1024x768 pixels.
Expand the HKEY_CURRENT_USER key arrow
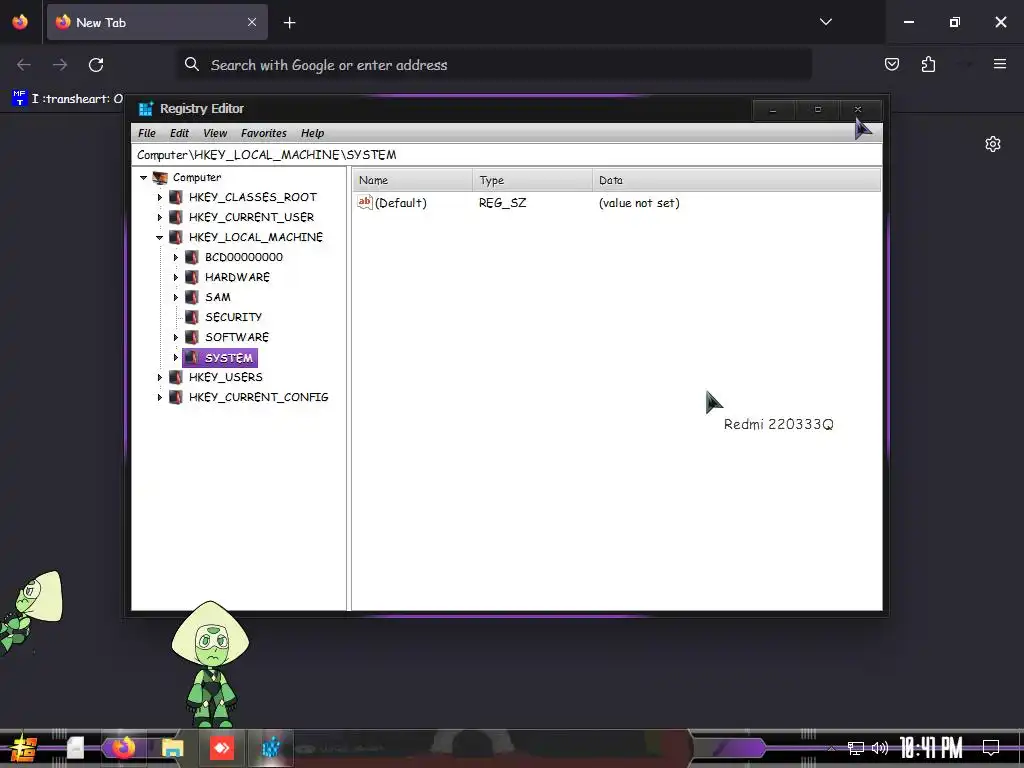point(159,217)
